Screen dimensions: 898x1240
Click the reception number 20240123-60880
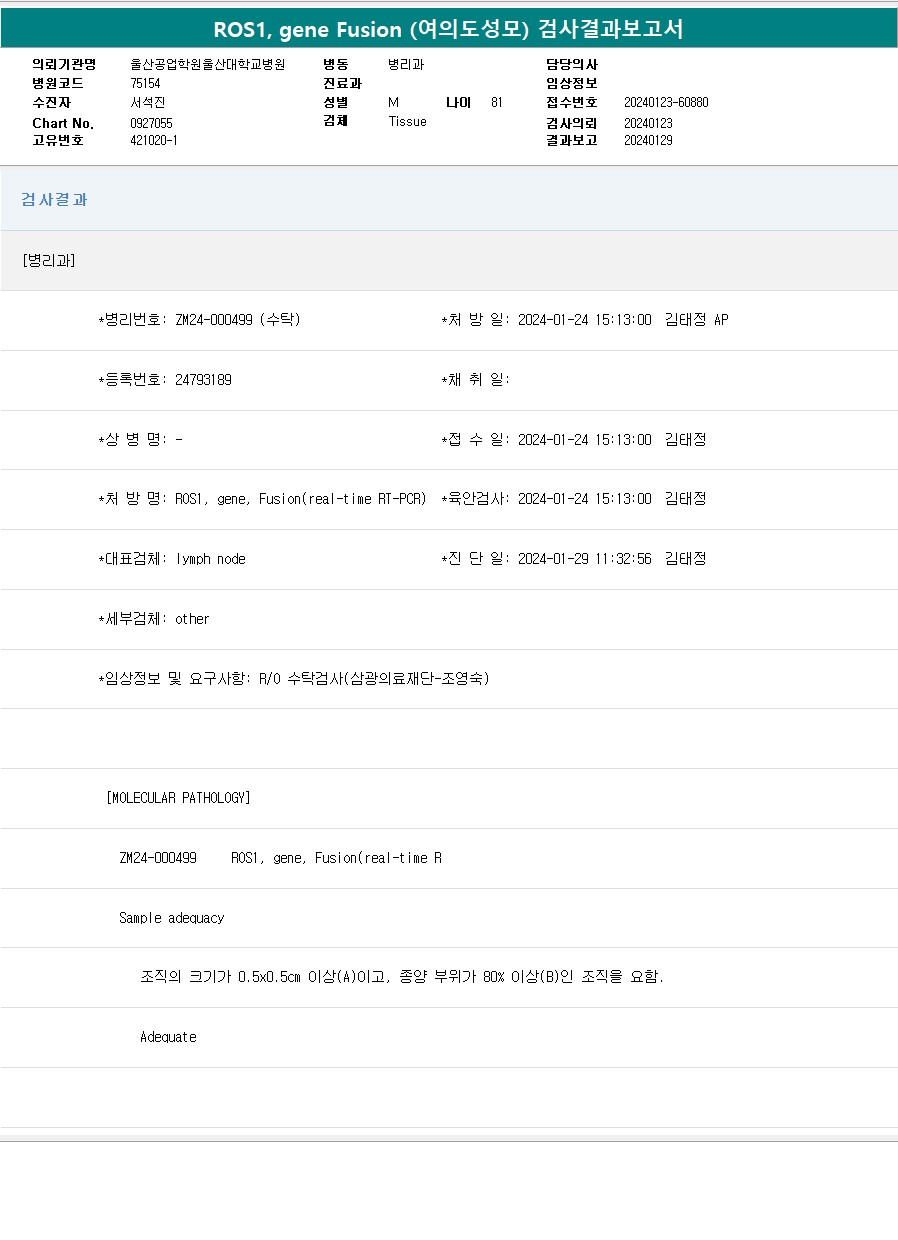666,102
